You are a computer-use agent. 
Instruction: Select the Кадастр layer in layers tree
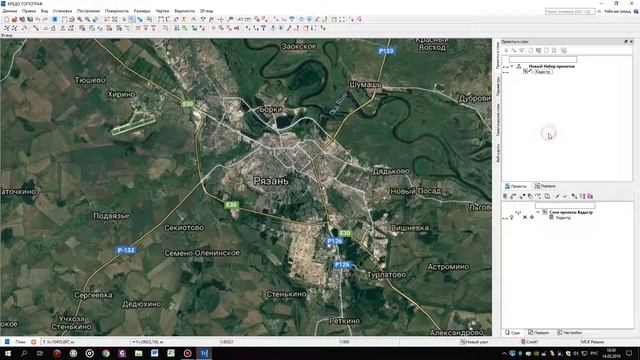coord(563,218)
